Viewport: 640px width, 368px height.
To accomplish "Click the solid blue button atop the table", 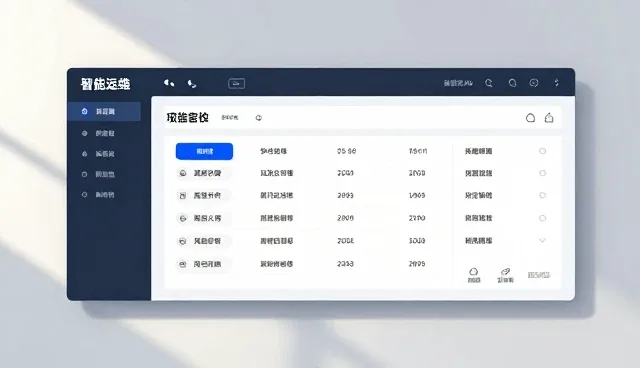I will point(204,151).
